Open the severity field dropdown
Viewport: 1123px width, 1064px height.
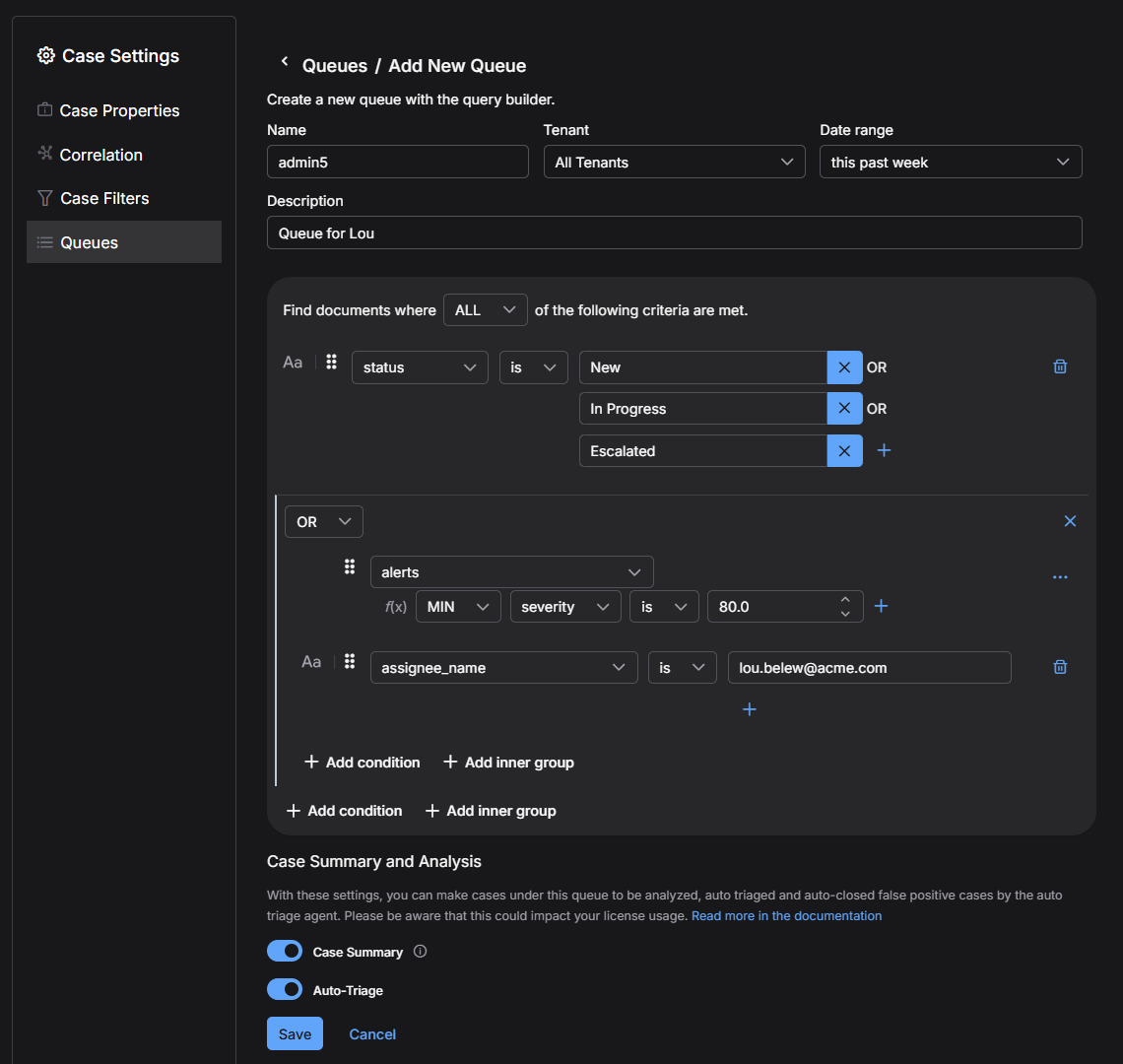click(x=565, y=607)
